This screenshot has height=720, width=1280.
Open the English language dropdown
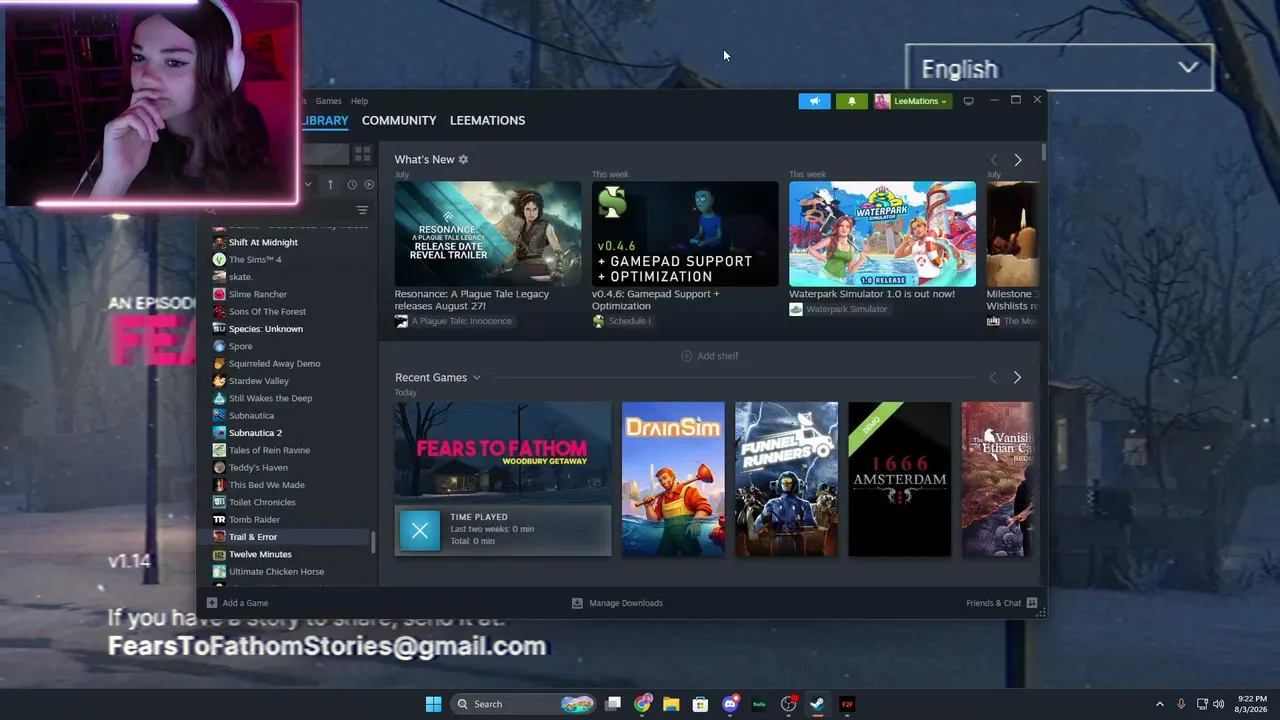click(1059, 68)
